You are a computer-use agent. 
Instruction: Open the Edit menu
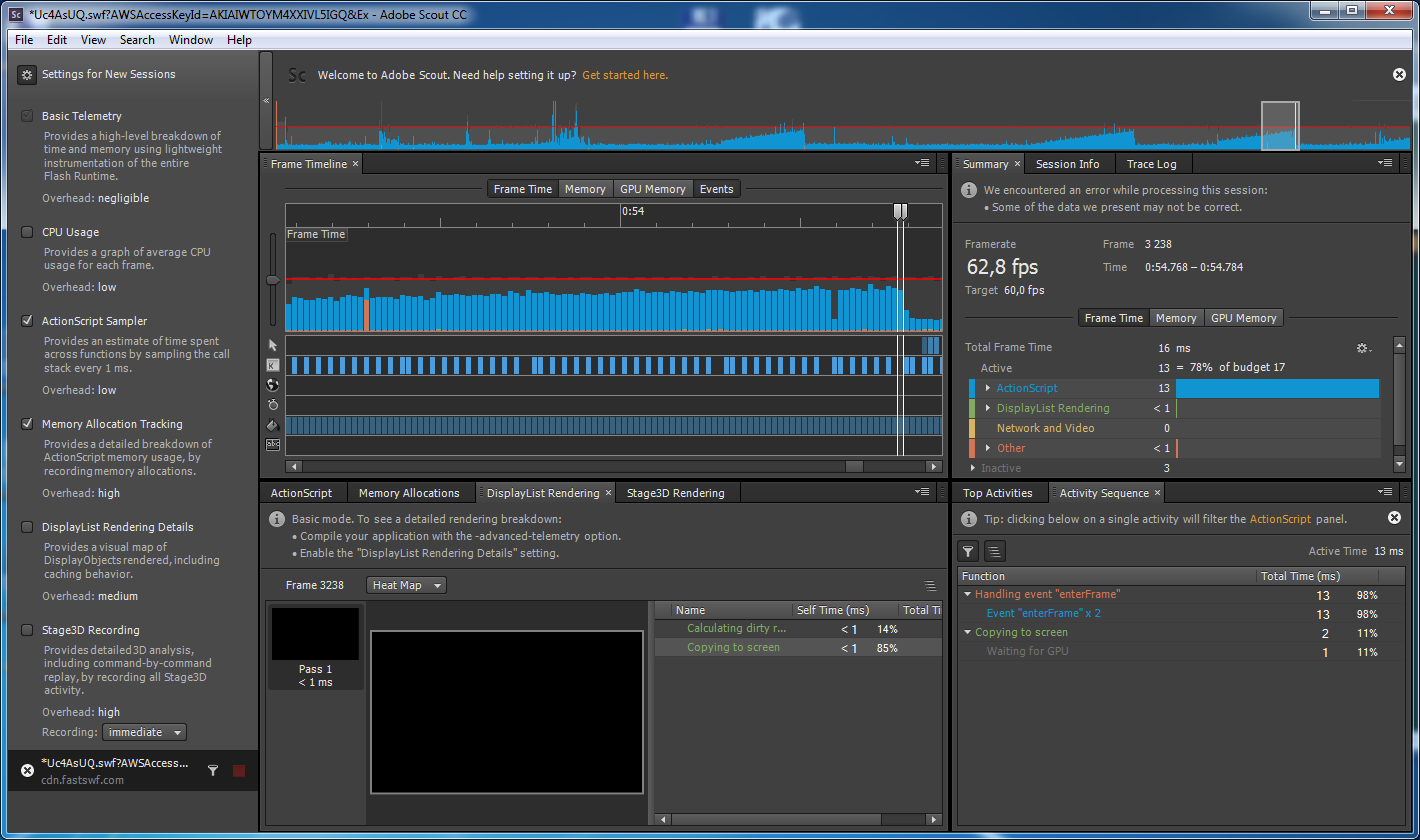(57, 40)
